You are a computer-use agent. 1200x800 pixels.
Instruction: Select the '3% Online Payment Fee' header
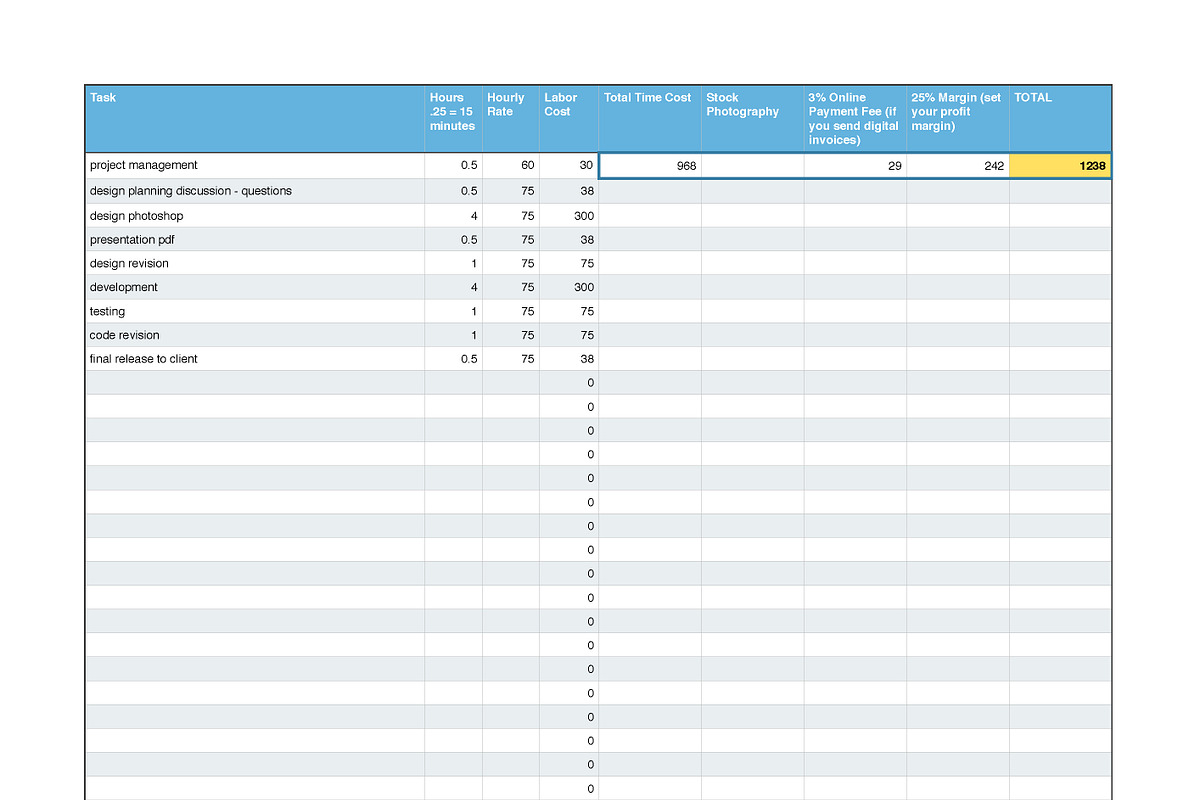(x=856, y=119)
